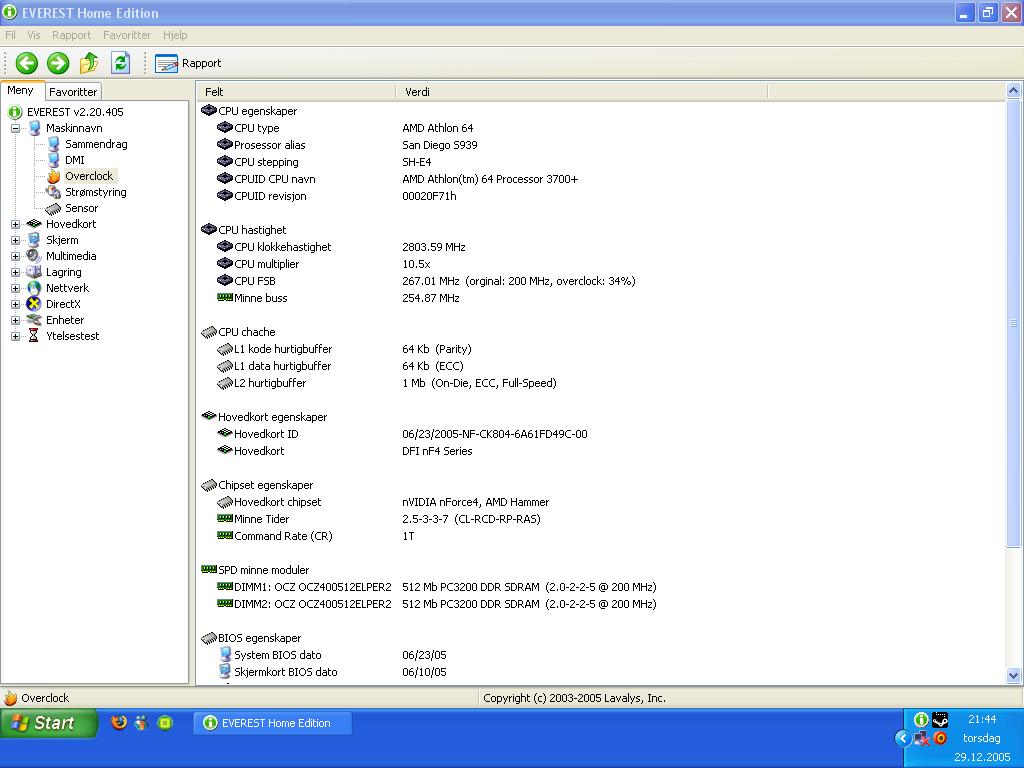Refresh the page with the Refresh icon

pyautogui.click(x=120, y=63)
